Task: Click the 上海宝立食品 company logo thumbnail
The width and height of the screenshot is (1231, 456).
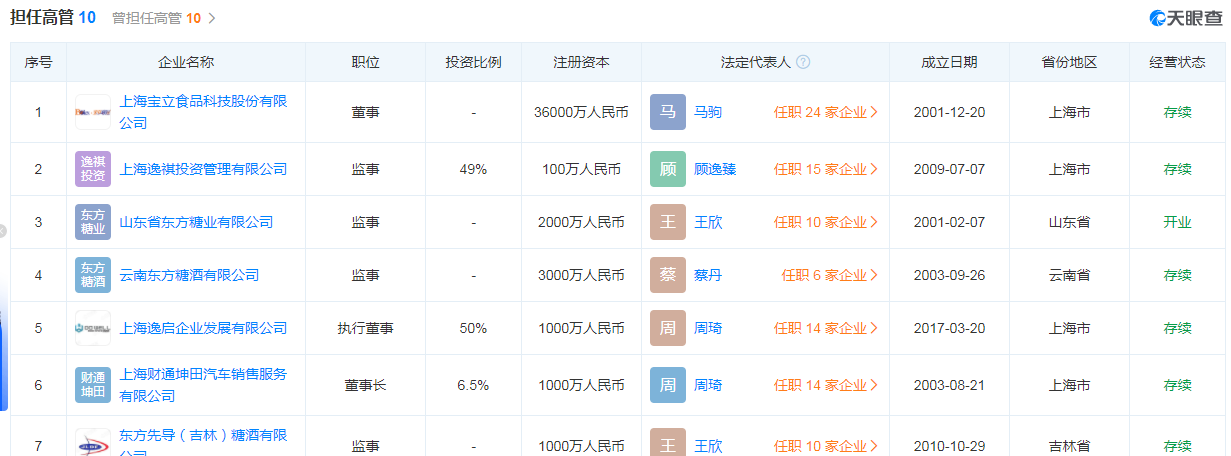Action: (x=93, y=112)
